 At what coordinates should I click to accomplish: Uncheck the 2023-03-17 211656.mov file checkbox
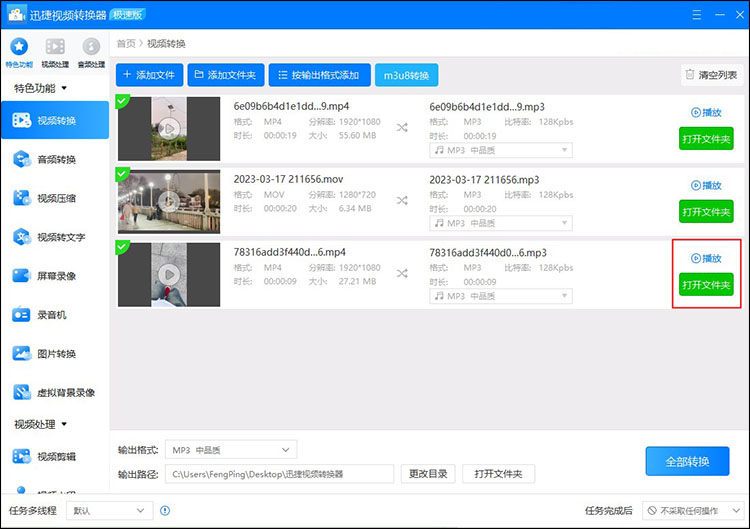pyautogui.click(x=121, y=174)
